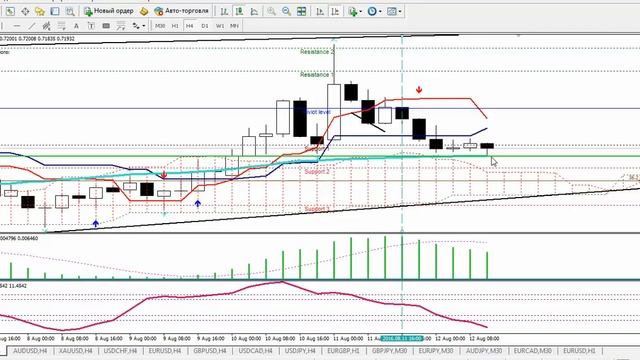This screenshot has height=360, width=640.
Task: Select the horizontal line drawing tool
Action: click(x=17, y=26)
